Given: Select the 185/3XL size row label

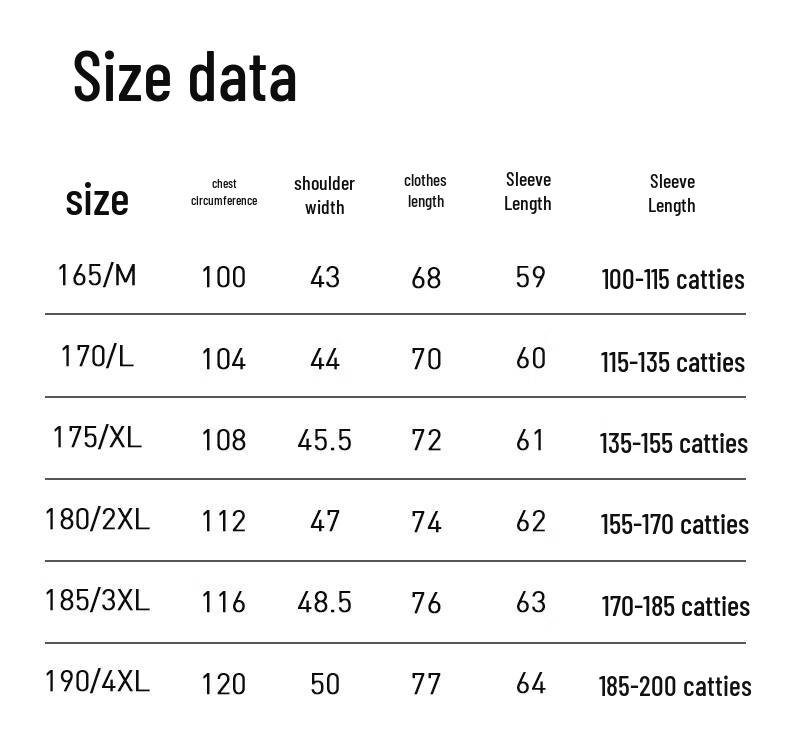Looking at the screenshot, I should tap(97, 600).
